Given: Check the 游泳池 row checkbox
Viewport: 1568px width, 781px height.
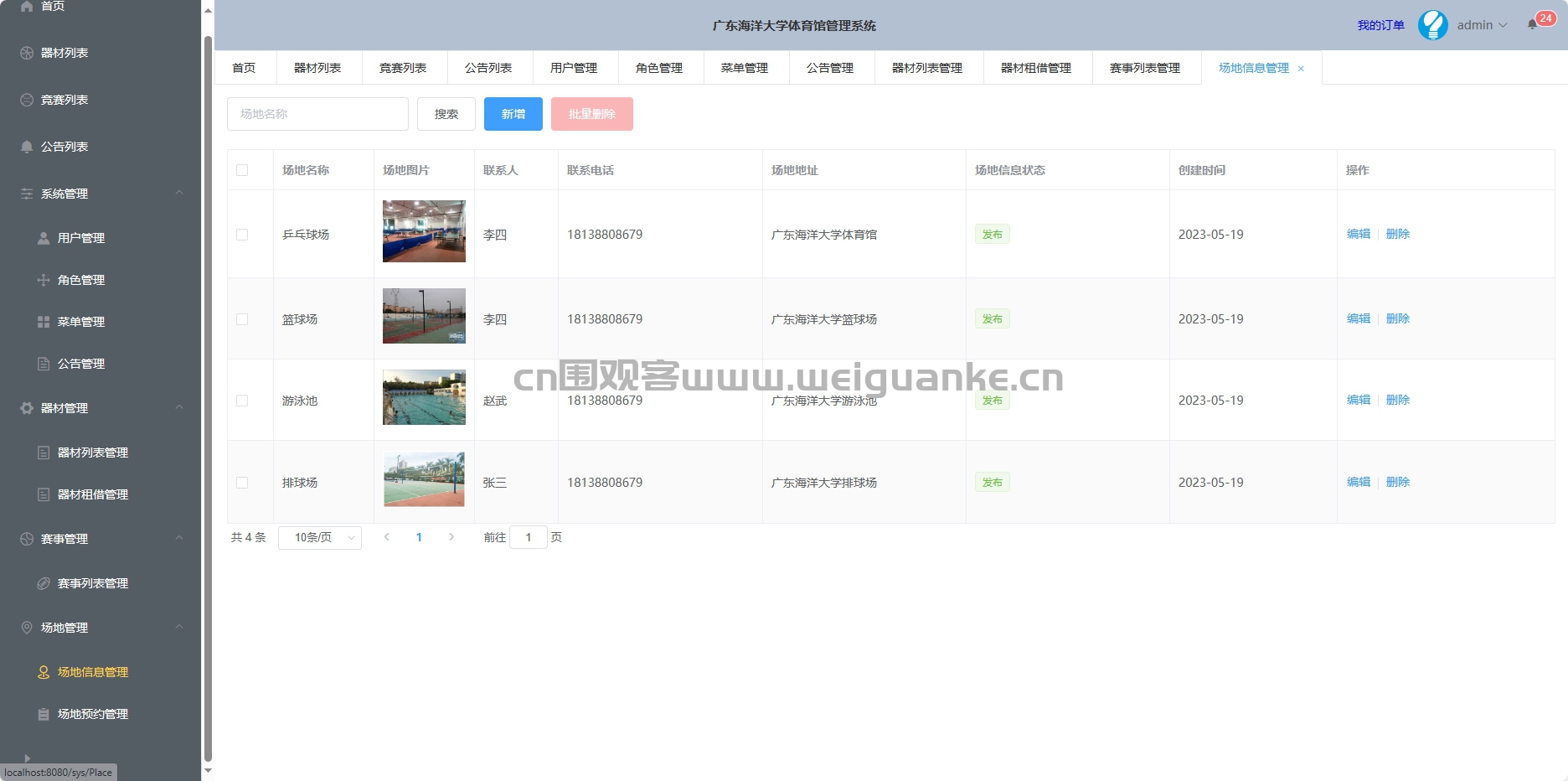Looking at the screenshot, I should [x=242, y=401].
